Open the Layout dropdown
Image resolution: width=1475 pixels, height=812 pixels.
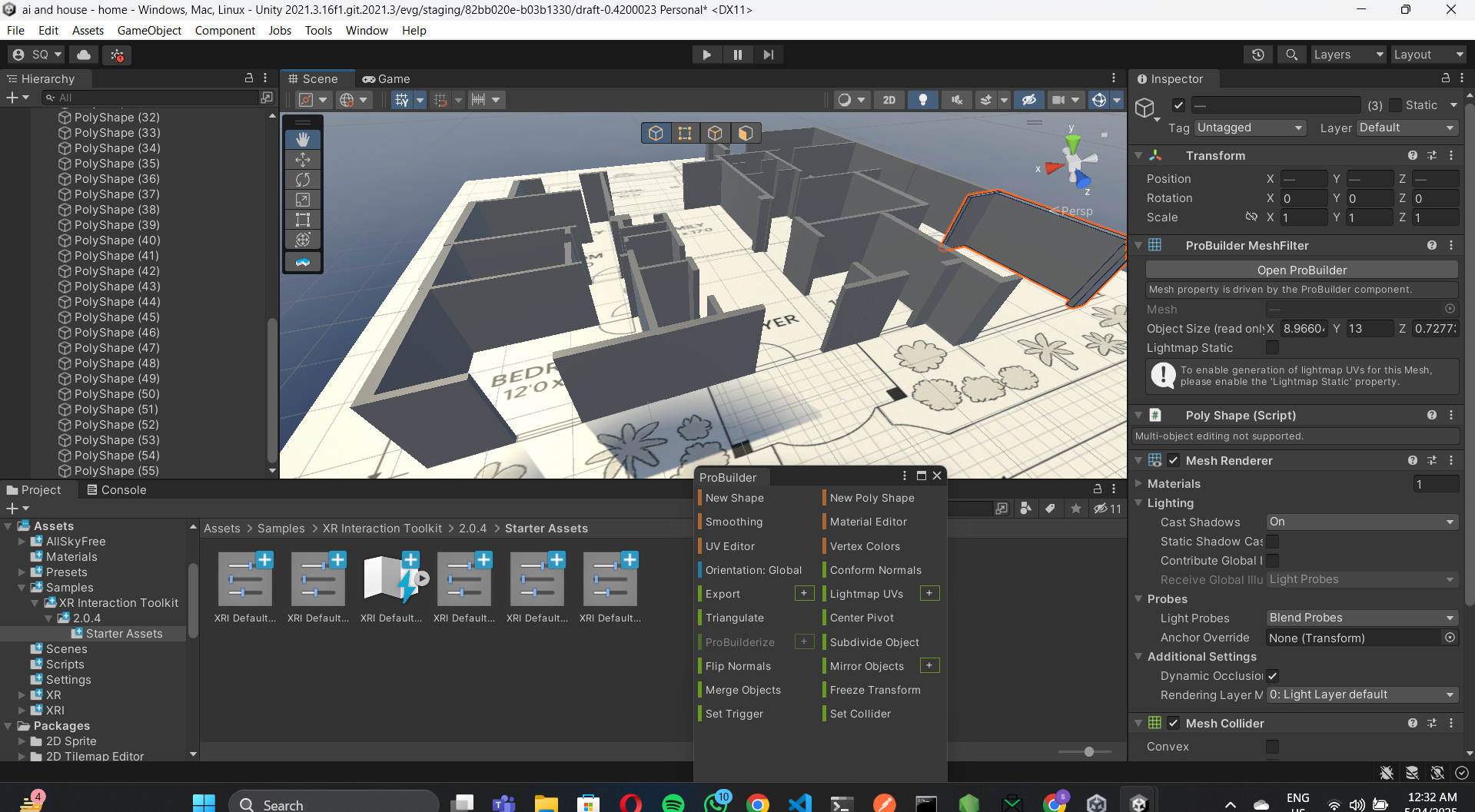1428,55
